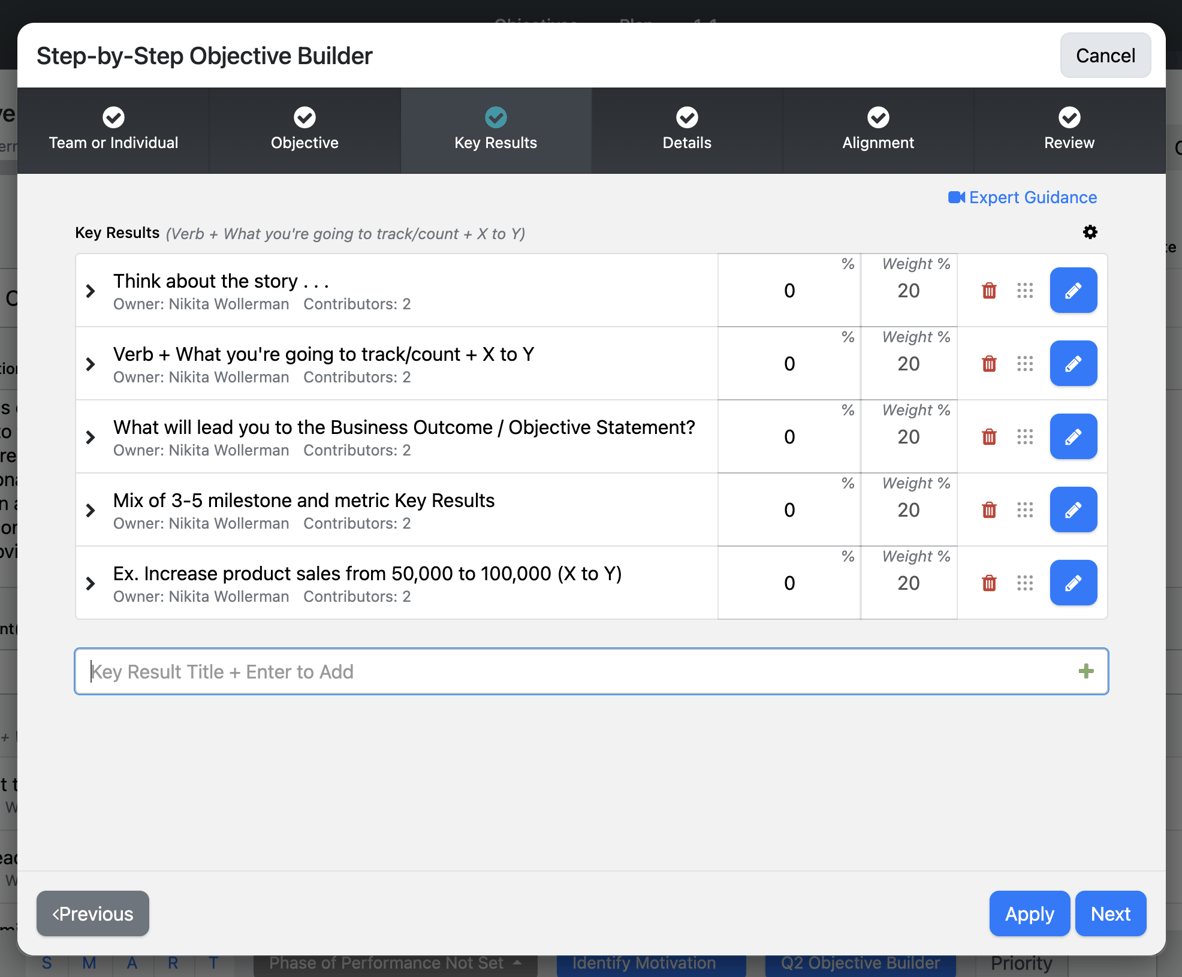This screenshot has width=1182, height=977.
Task: Grab the reorder handle for 'Think about the story'
Action: tap(1024, 290)
